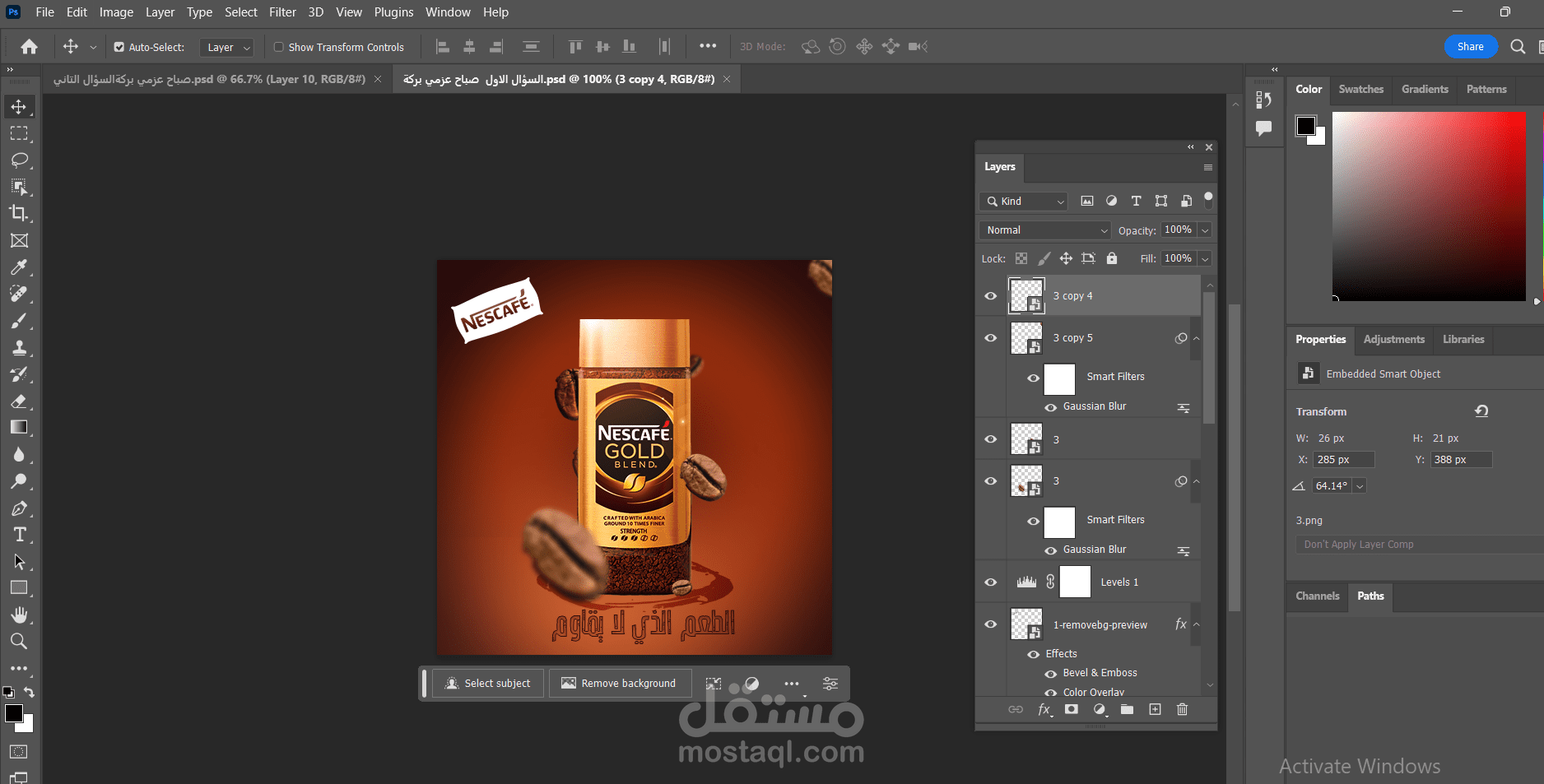The image size is (1544, 784).
Task: Hide the 3 copy 4 layer
Action: click(x=991, y=296)
